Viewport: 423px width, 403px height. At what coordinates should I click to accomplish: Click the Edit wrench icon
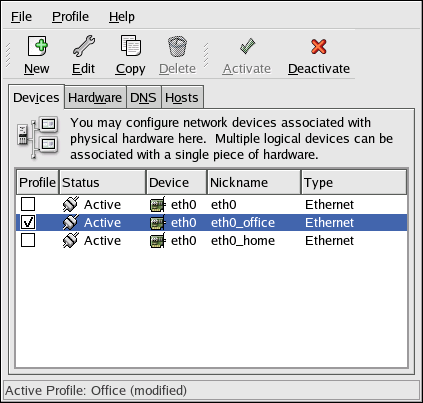tap(84, 46)
